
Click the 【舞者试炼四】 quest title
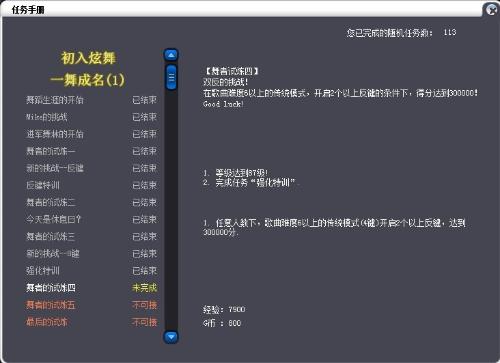[231, 71]
